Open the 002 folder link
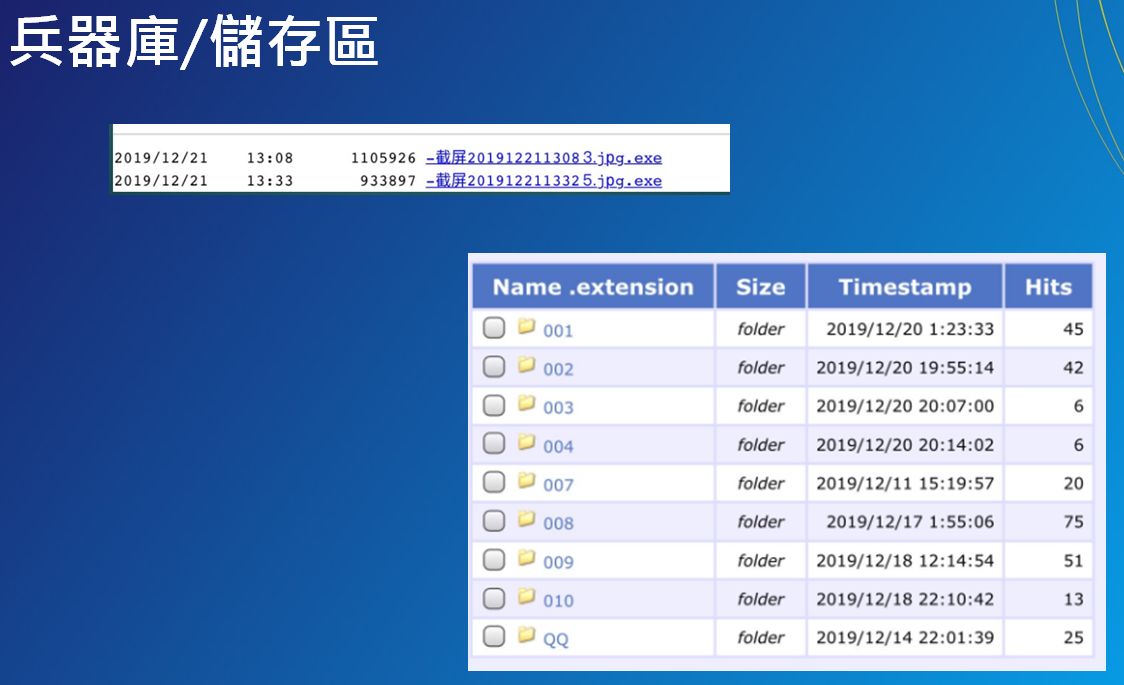This screenshot has width=1124, height=685. pyautogui.click(x=558, y=370)
